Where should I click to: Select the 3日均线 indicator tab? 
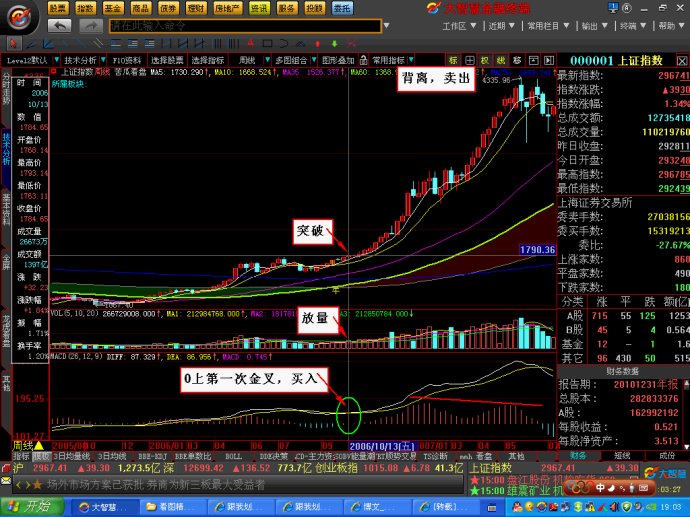tap(112, 456)
